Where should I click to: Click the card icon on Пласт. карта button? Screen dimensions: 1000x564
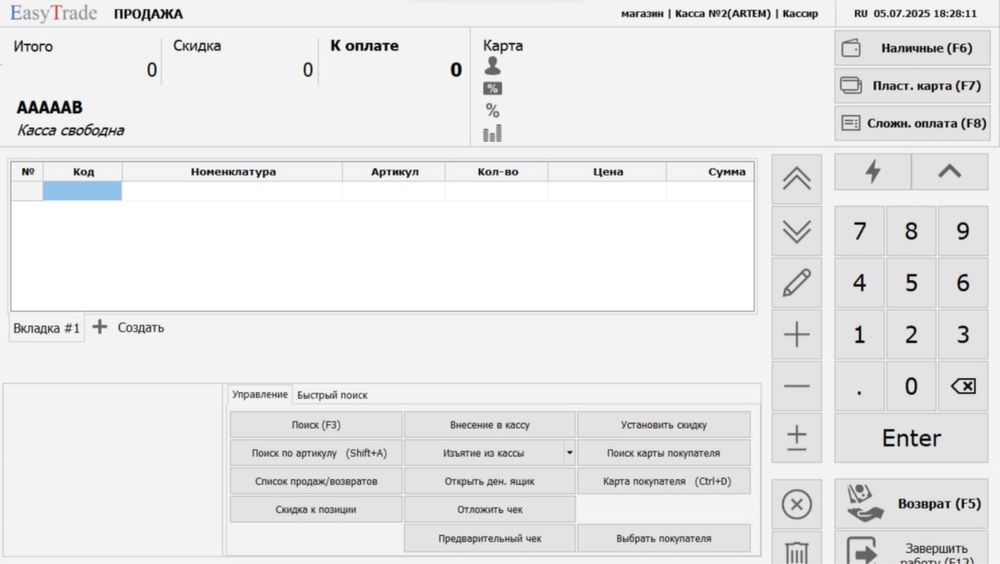(x=851, y=85)
